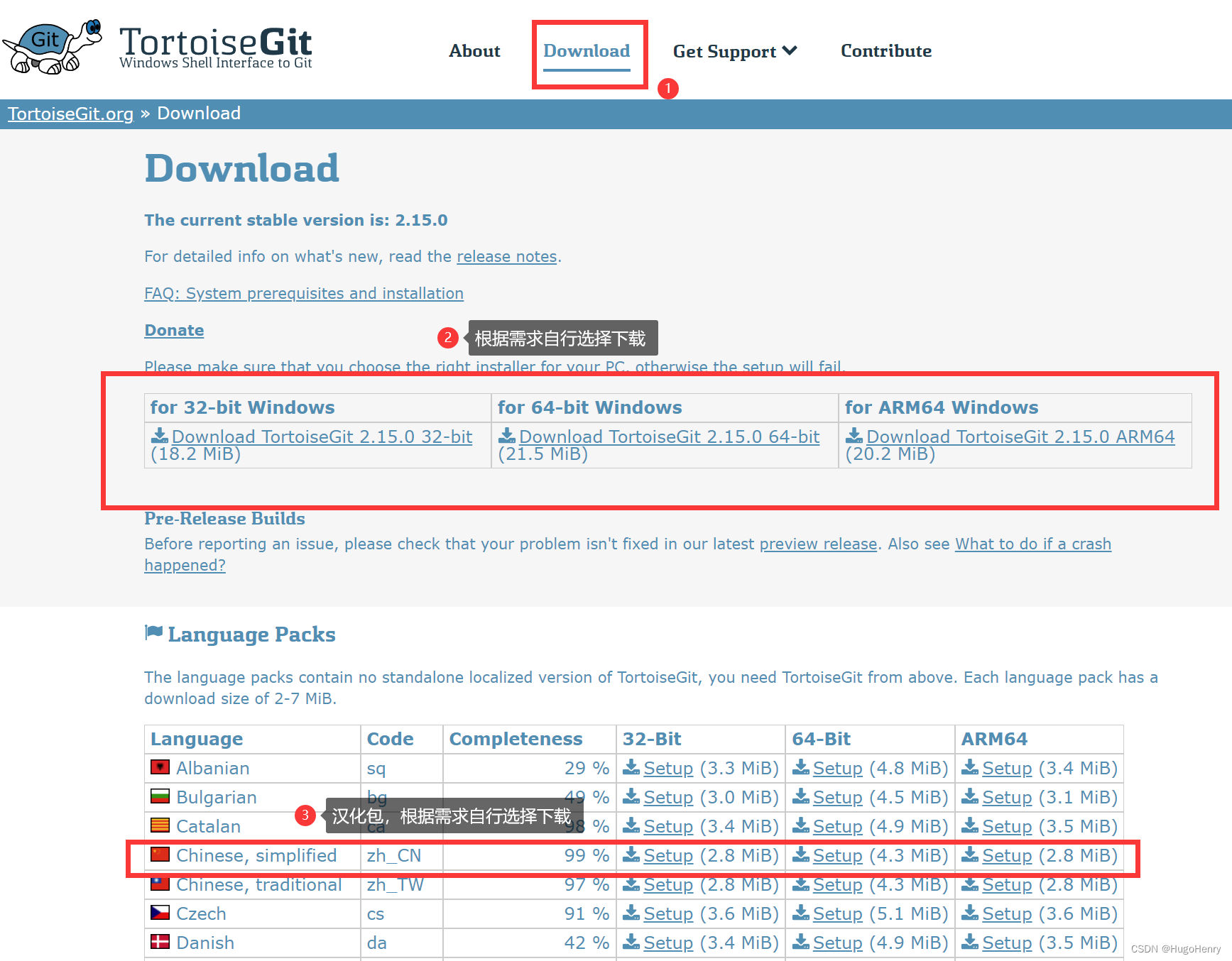Download Catalan ARM64 Setup
Screen dimensions: 1232x961
[1007, 826]
